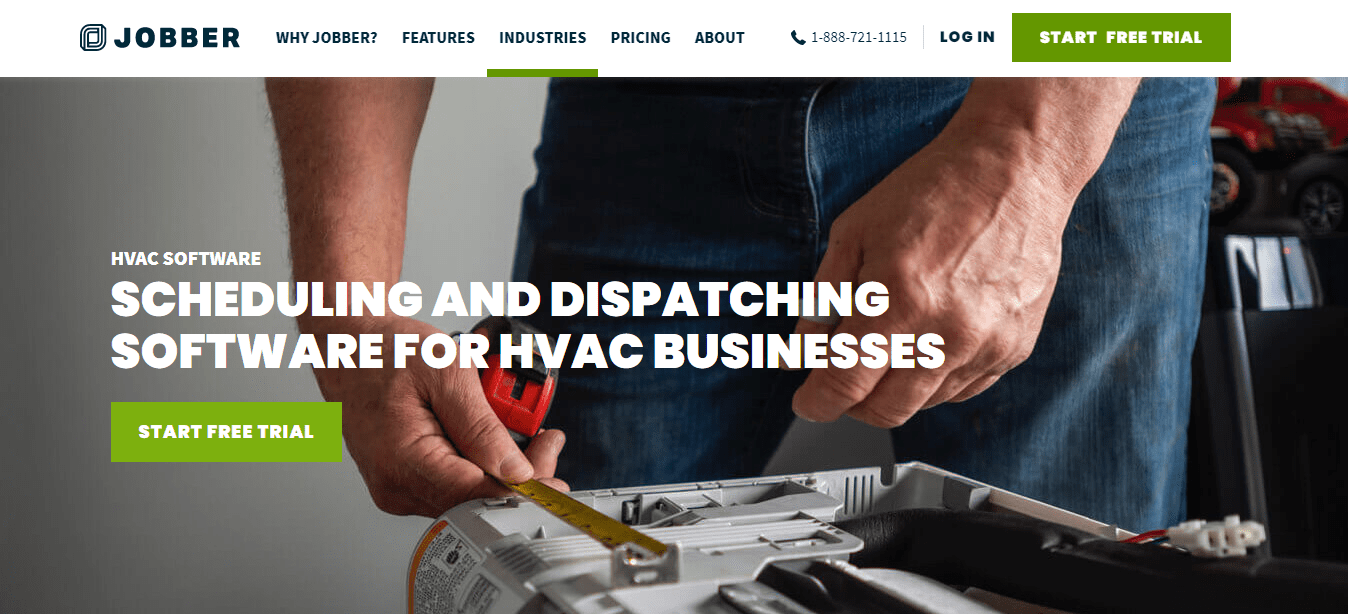
Task: Click Start Free Trial below the headline
Action: pyautogui.click(x=226, y=432)
